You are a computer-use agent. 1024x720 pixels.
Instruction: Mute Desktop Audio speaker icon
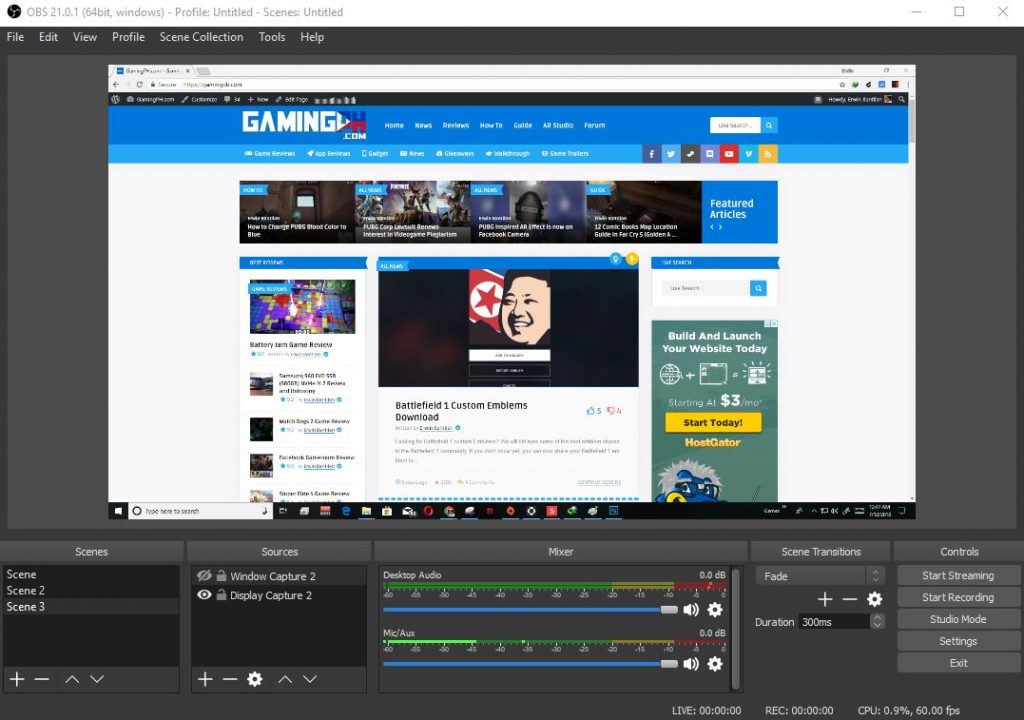coord(691,610)
